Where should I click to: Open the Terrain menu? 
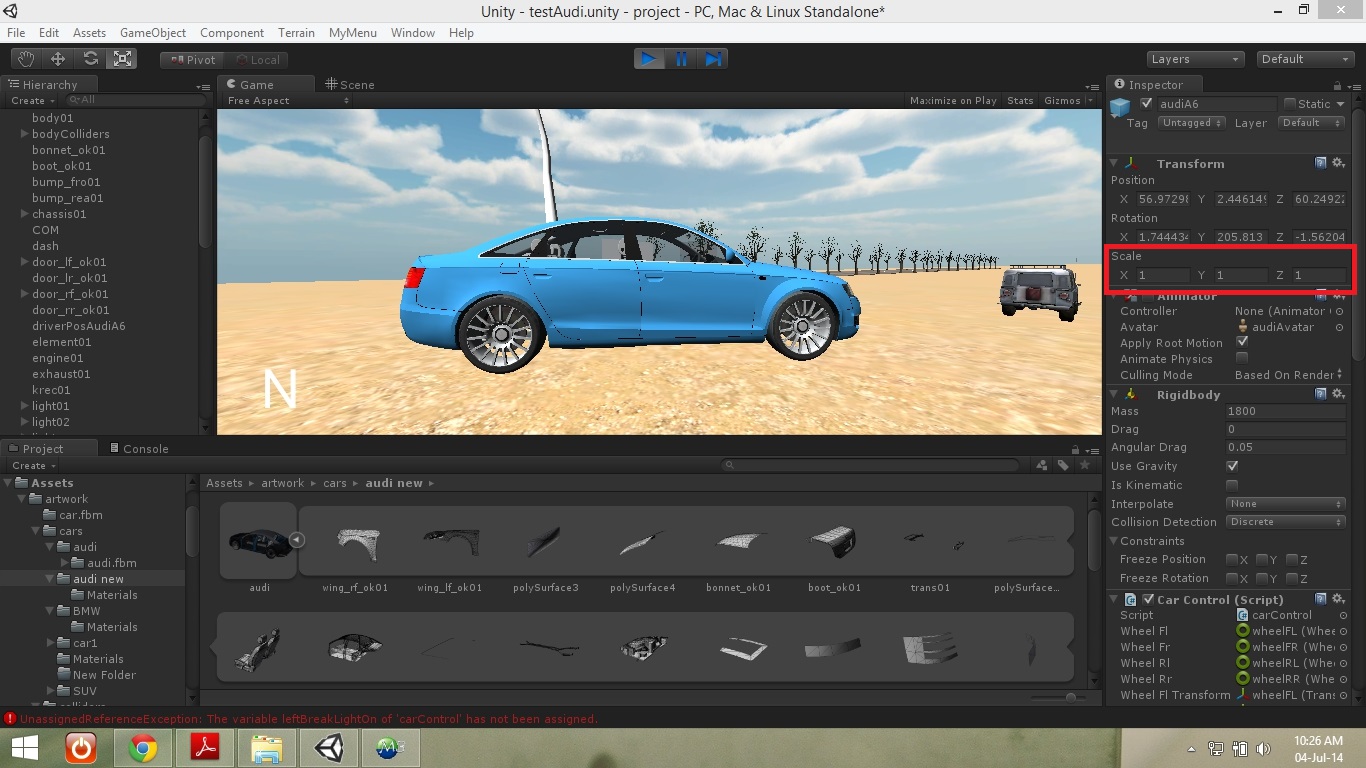click(296, 33)
